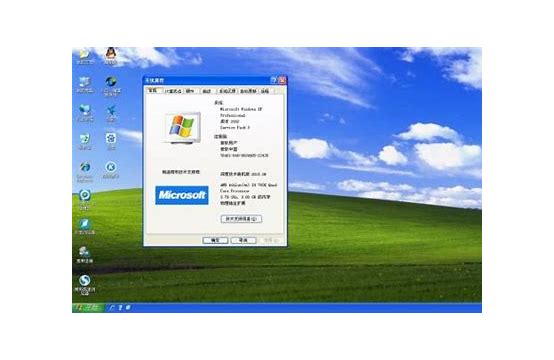Click the 'Core Processor' text line
554x360 pixels.
(x=235, y=191)
